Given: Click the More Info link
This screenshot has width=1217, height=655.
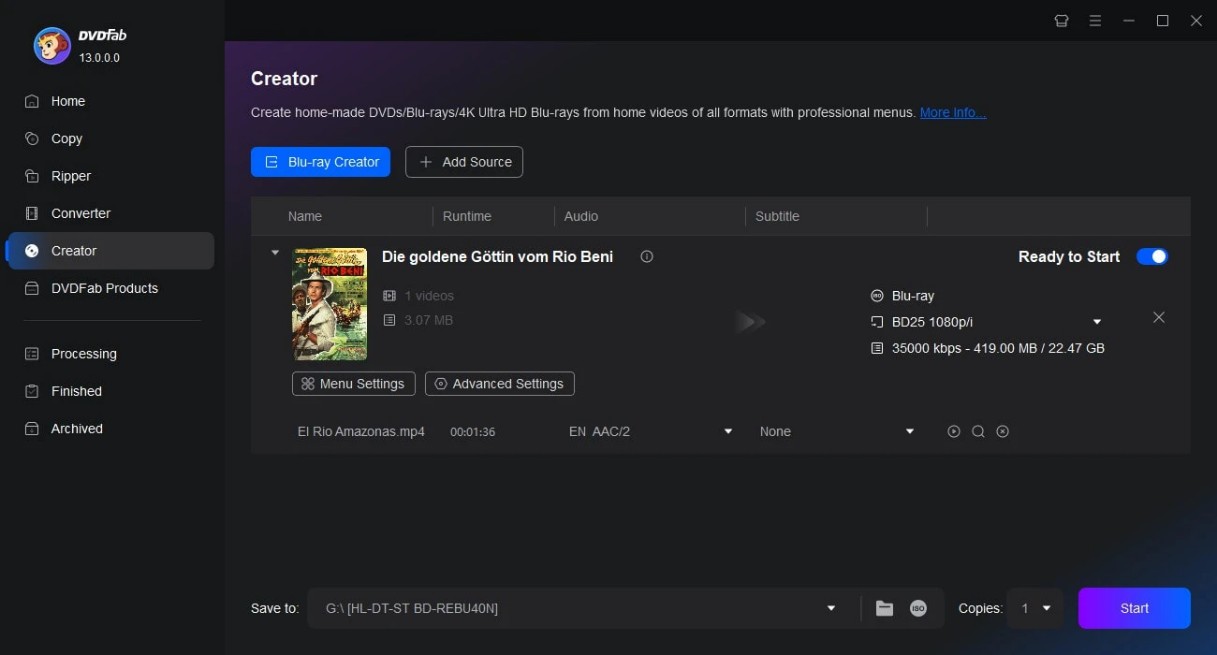Looking at the screenshot, I should coord(951,112).
